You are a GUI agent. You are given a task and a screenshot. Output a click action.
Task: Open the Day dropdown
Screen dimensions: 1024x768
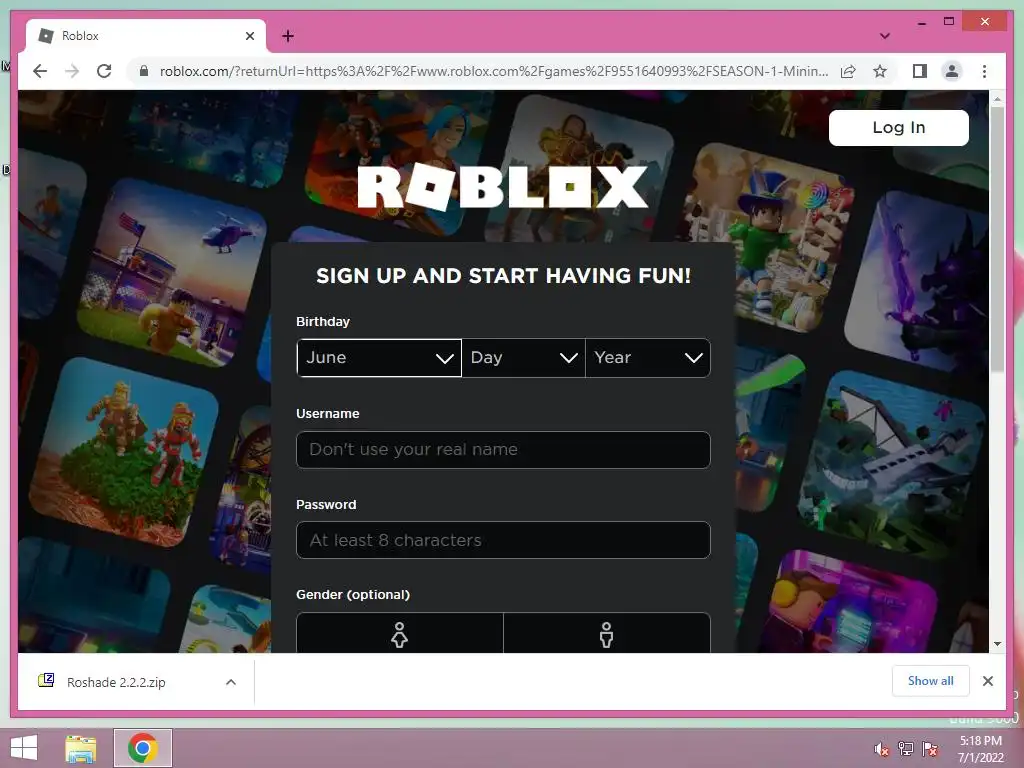523,357
